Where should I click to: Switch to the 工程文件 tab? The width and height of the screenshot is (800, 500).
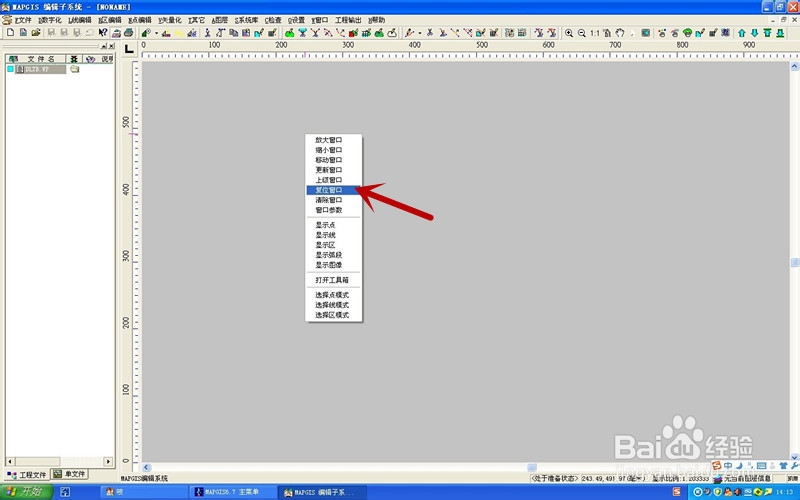27,474
